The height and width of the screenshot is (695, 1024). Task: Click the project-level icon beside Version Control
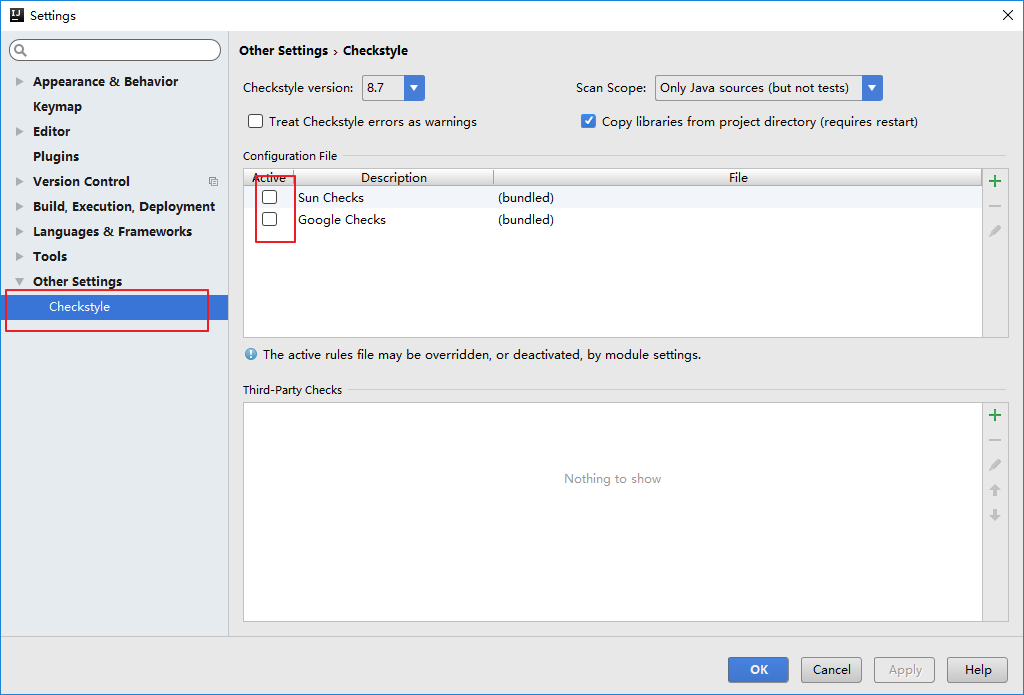pyautogui.click(x=213, y=182)
